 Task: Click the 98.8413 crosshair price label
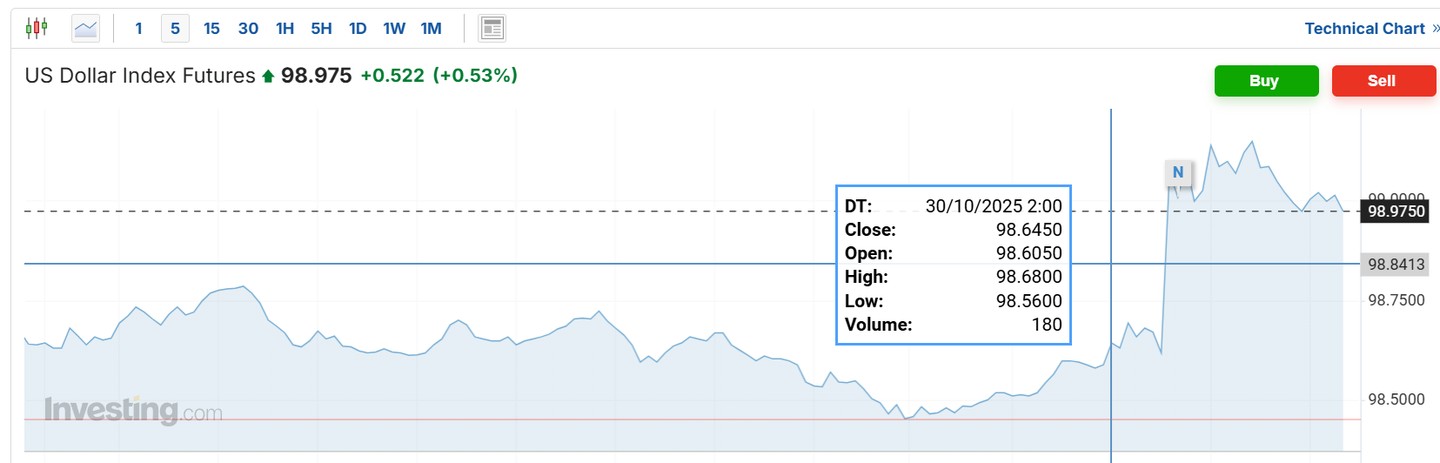(1396, 264)
